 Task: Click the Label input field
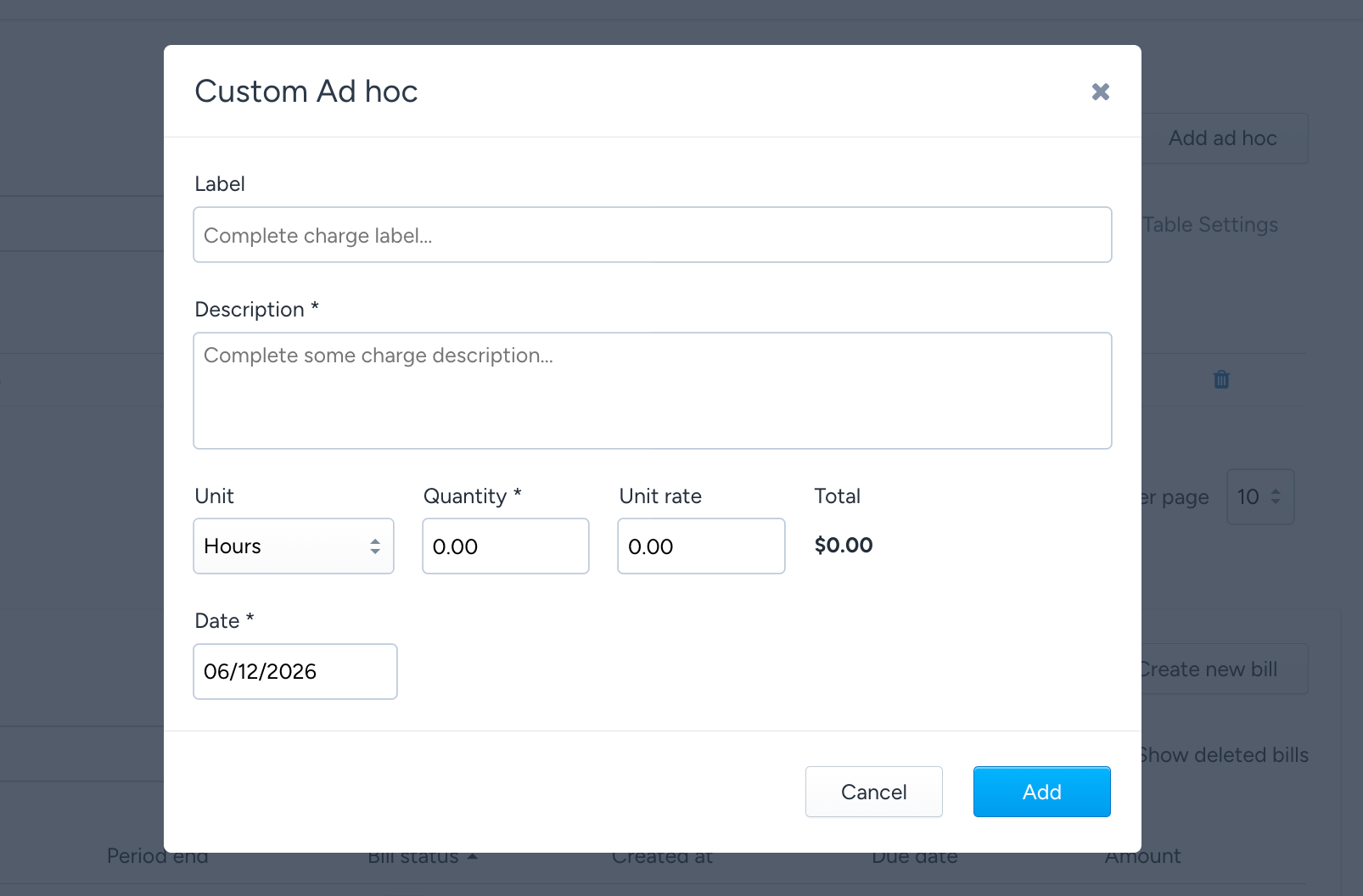pyautogui.click(x=652, y=235)
